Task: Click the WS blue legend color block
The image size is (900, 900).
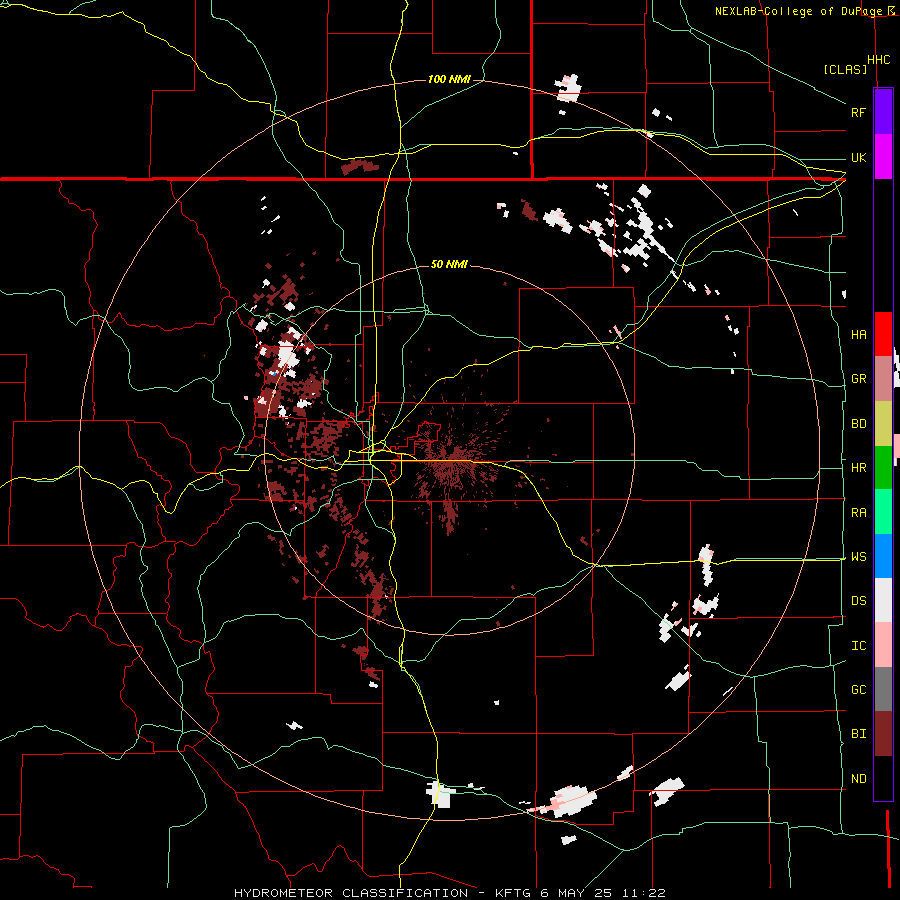Action: (x=883, y=556)
